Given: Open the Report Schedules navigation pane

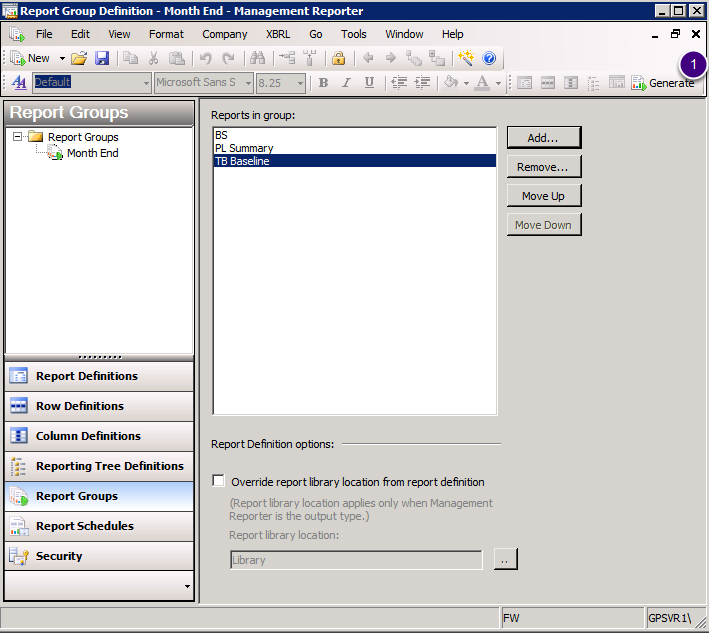Looking at the screenshot, I should pos(99,526).
